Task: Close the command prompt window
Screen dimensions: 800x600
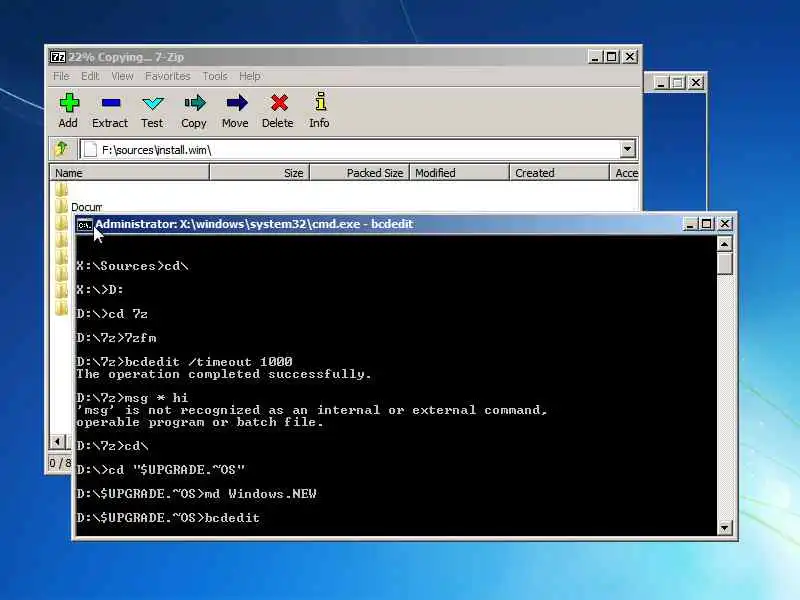Action: coord(724,224)
